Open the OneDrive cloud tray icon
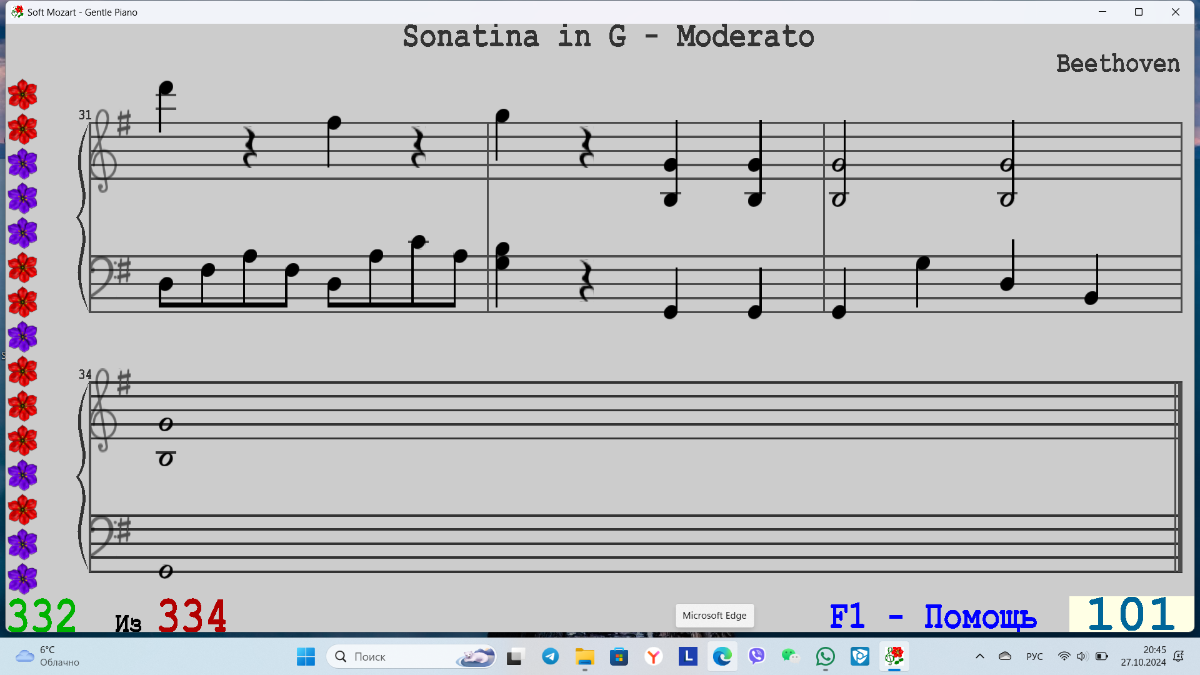This screenshot has height=675, width=1200. [x=1005, y=656]
